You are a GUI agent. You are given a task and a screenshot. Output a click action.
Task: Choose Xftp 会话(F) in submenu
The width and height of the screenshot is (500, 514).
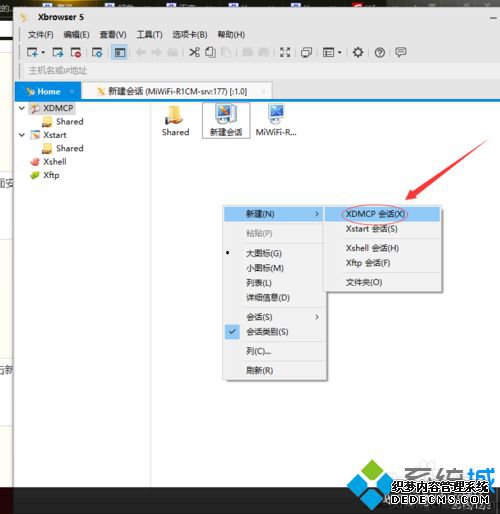tap(382, 263)
